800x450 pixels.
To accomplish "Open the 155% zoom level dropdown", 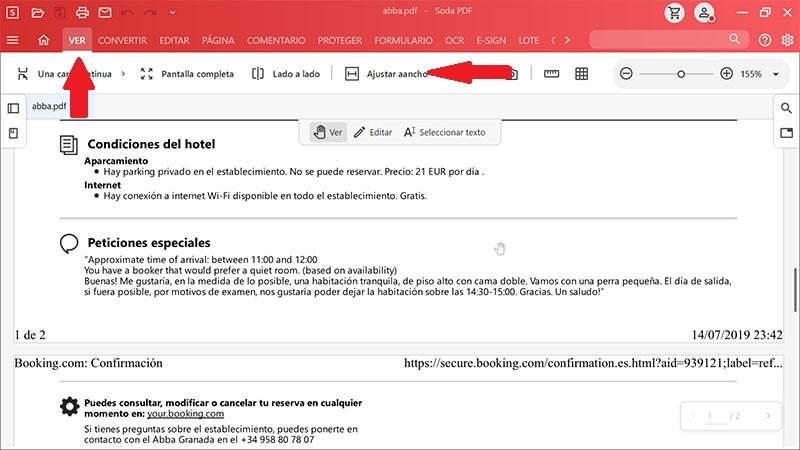I will 776,74.
